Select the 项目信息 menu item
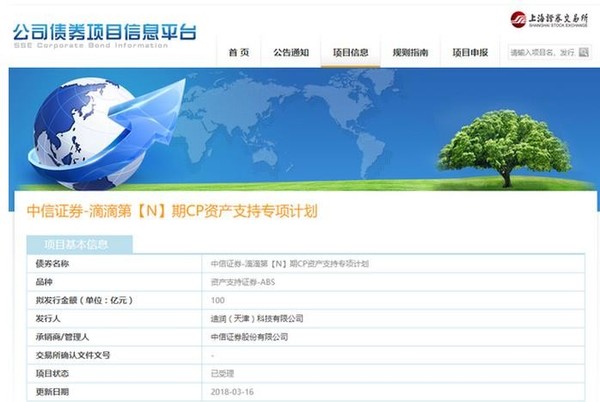This screenshot has width=600, height=402. [351, 52]
